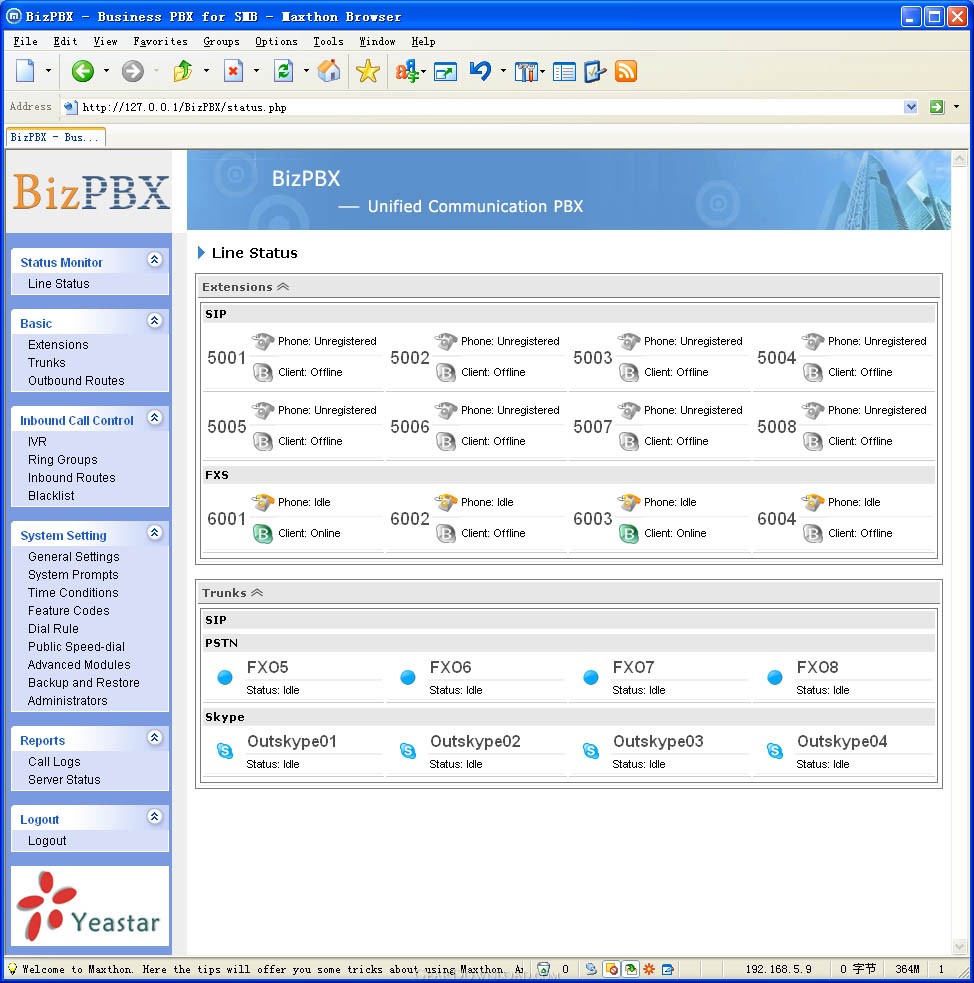Viewport: 974px width, 983px height.
Task: Click the Skype icon for Outskype04
Action: 775,750
